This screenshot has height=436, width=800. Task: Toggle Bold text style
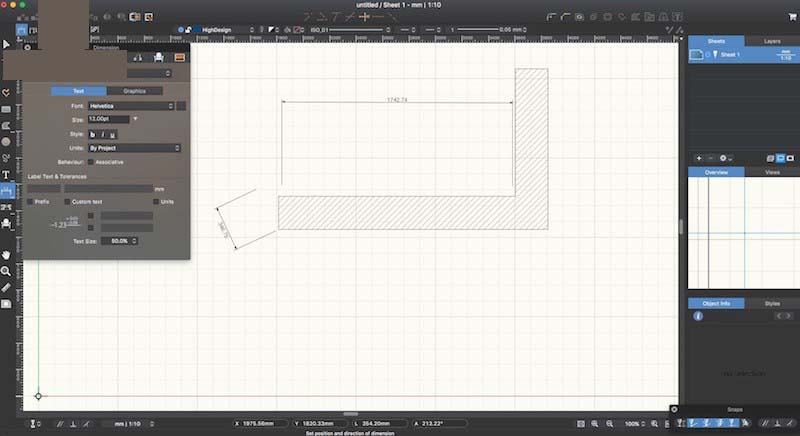(x=92, y=135)
